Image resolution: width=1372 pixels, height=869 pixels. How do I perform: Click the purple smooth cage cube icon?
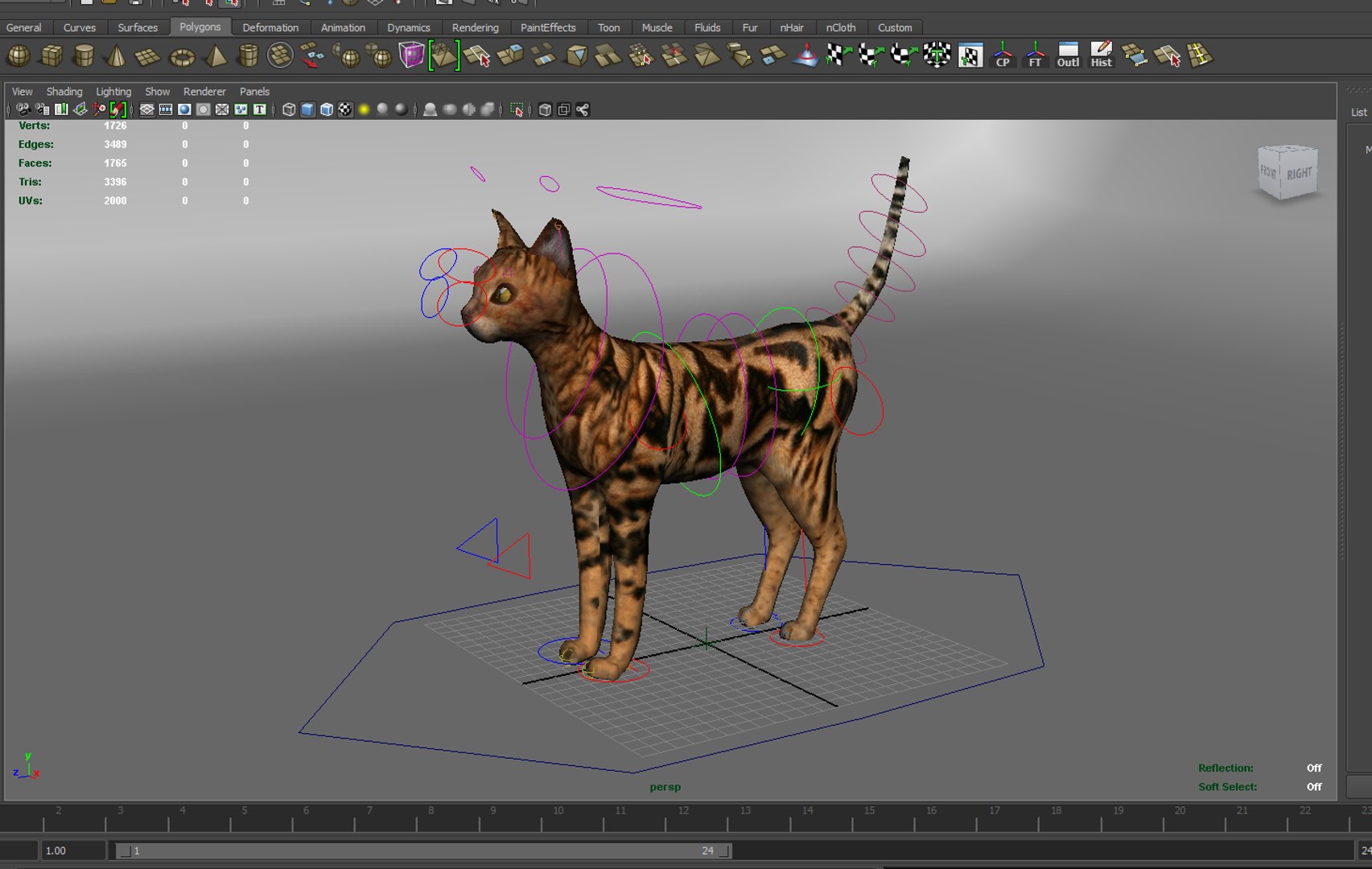point(411,56)
